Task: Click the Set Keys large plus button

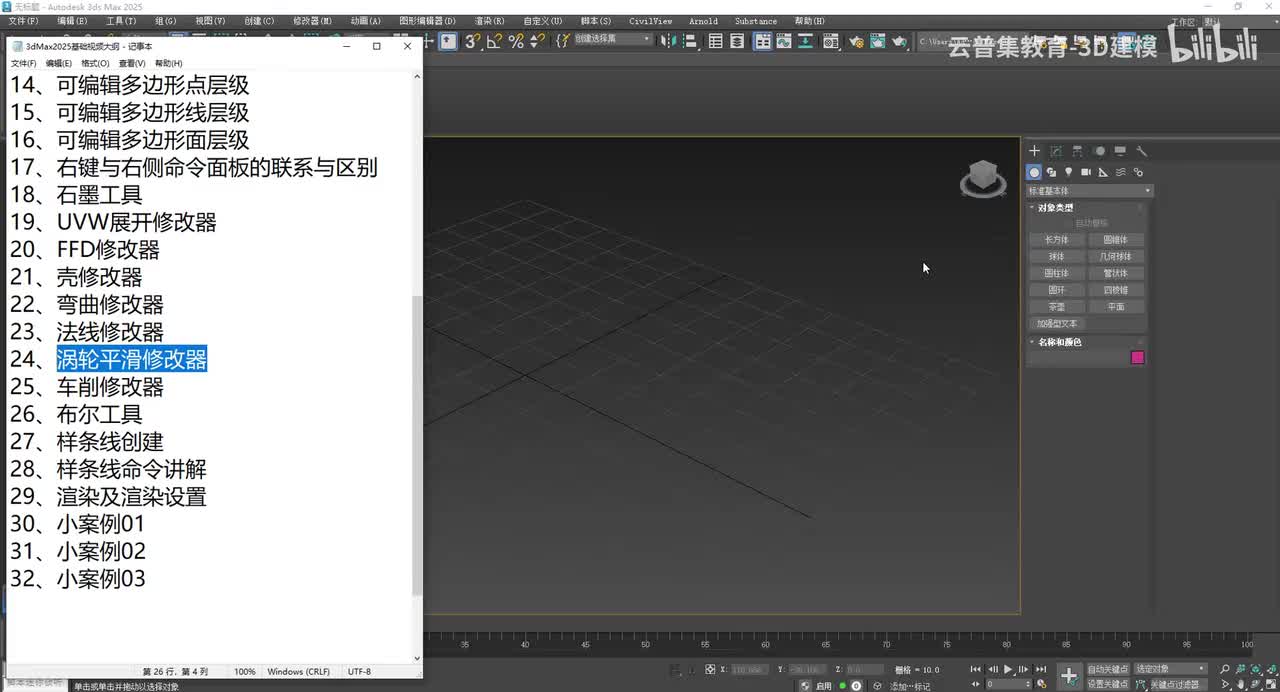Action: [1069, 676]
